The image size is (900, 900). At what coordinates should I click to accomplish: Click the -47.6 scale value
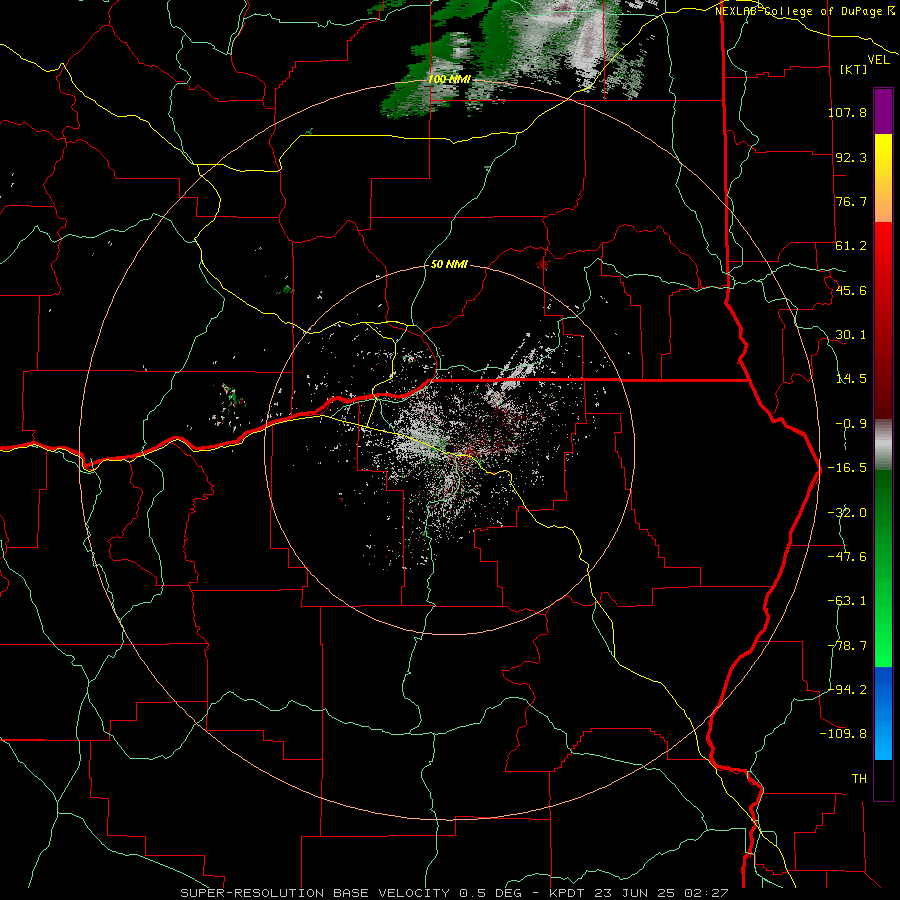tap(847, 557)
